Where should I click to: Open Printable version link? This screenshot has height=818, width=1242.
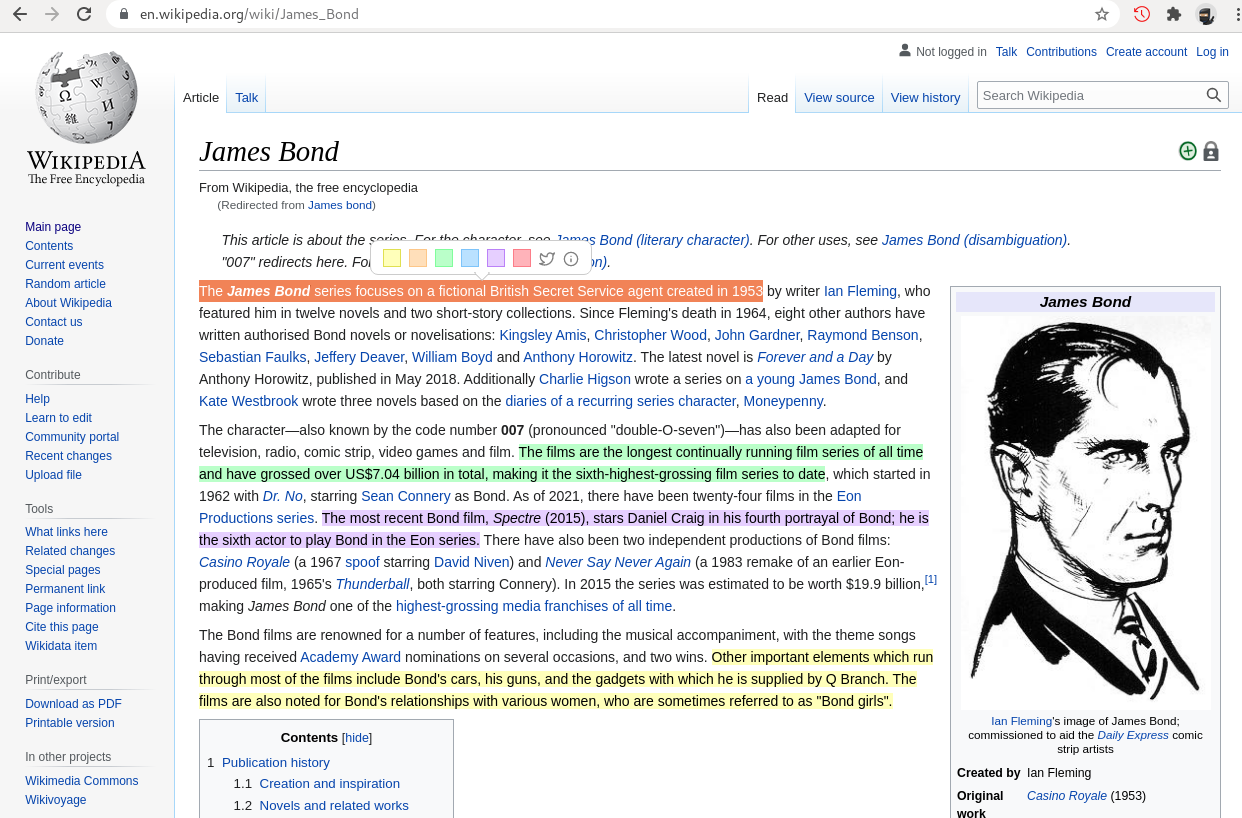coord(70,723)
